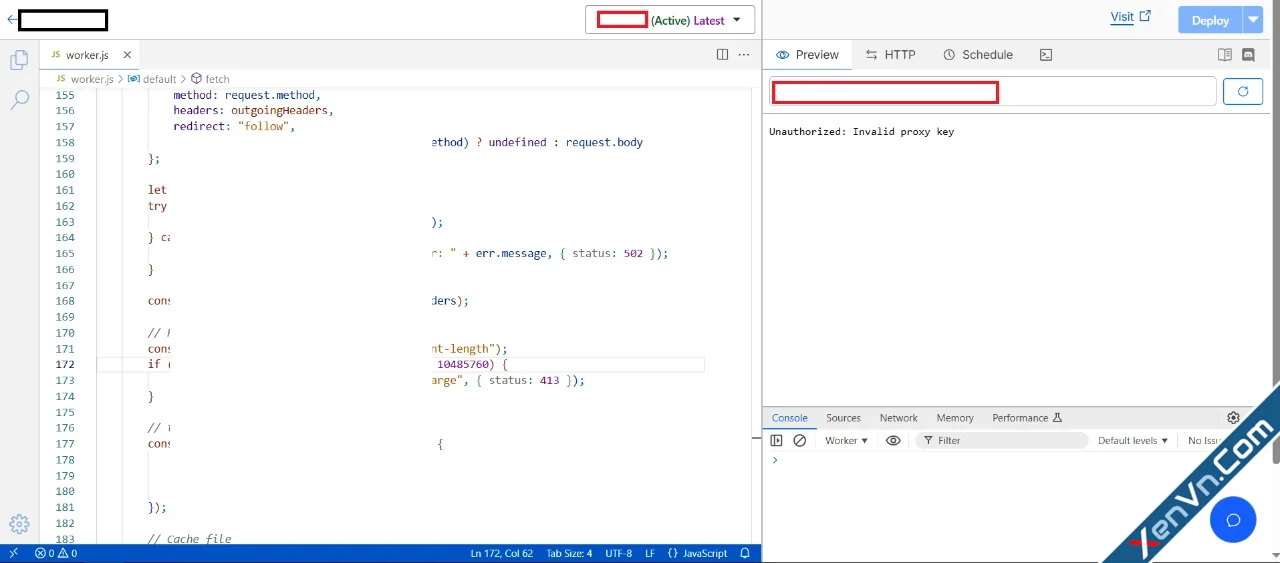Viewport: 1280px width, 563px height.
Task: Click the reload preview button
Action: [x=1243, y=92]
